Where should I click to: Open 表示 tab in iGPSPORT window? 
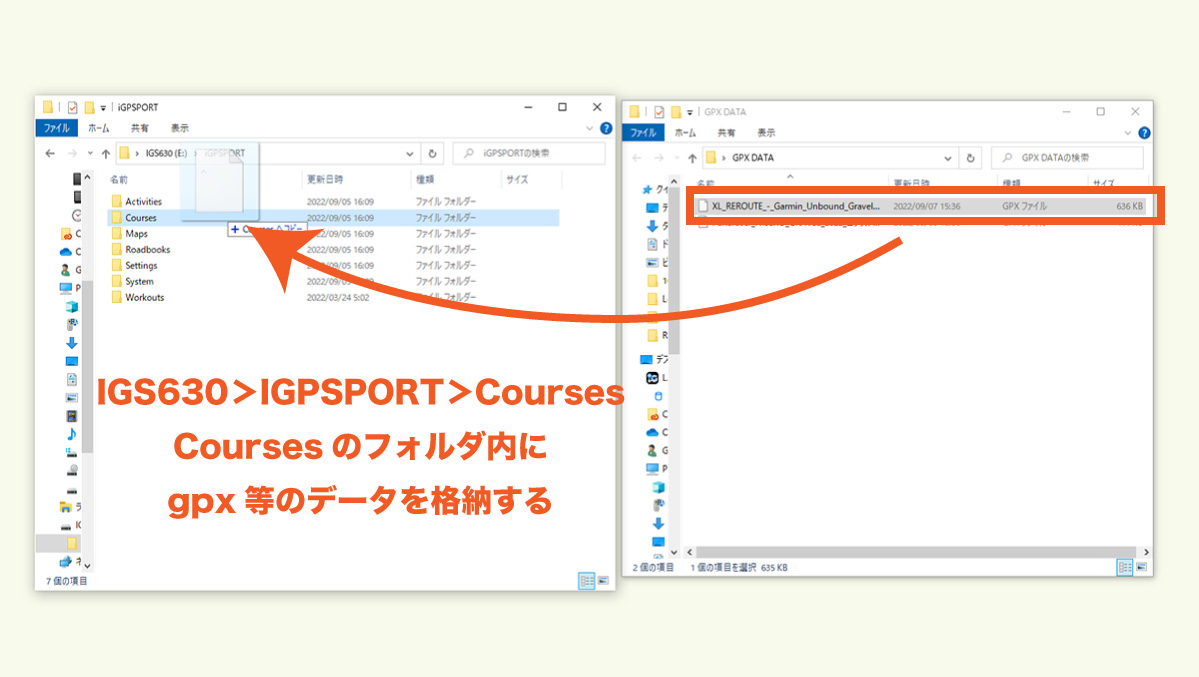180,128
